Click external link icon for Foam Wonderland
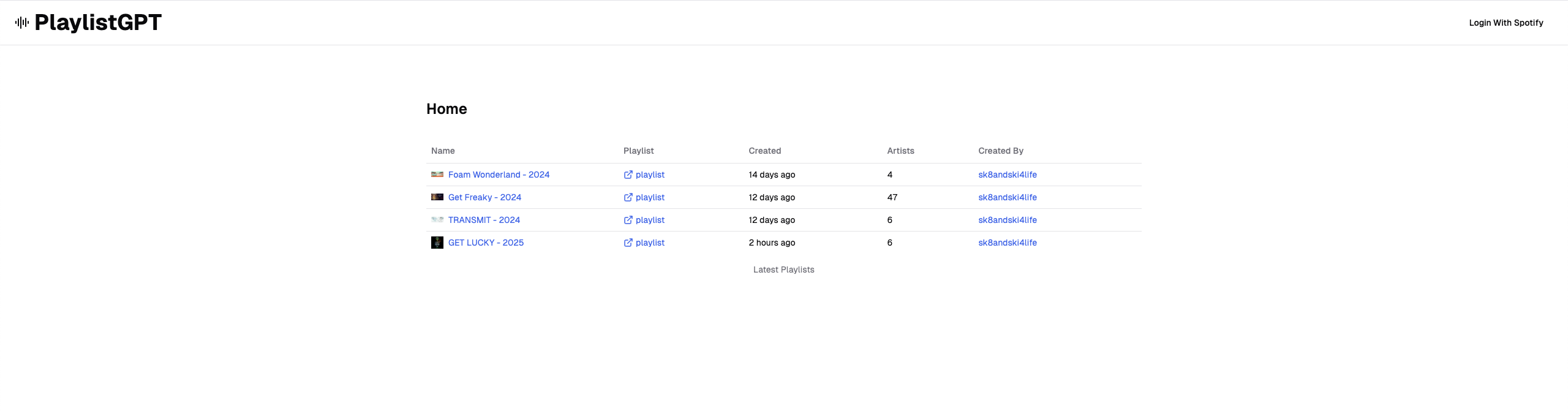This screenshot has width=1568, height=411. tap(628, 175)
